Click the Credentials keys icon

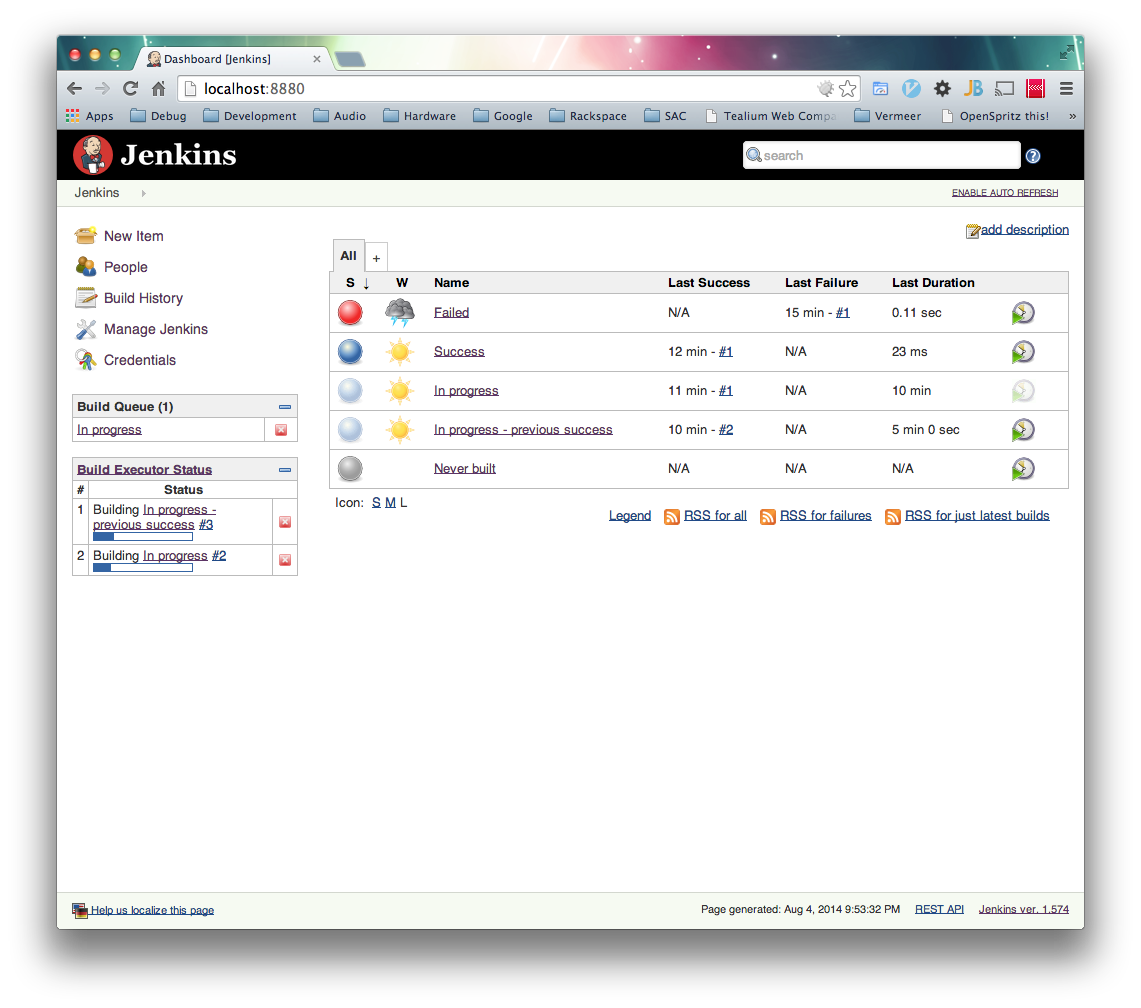click(x=86, y=360)
